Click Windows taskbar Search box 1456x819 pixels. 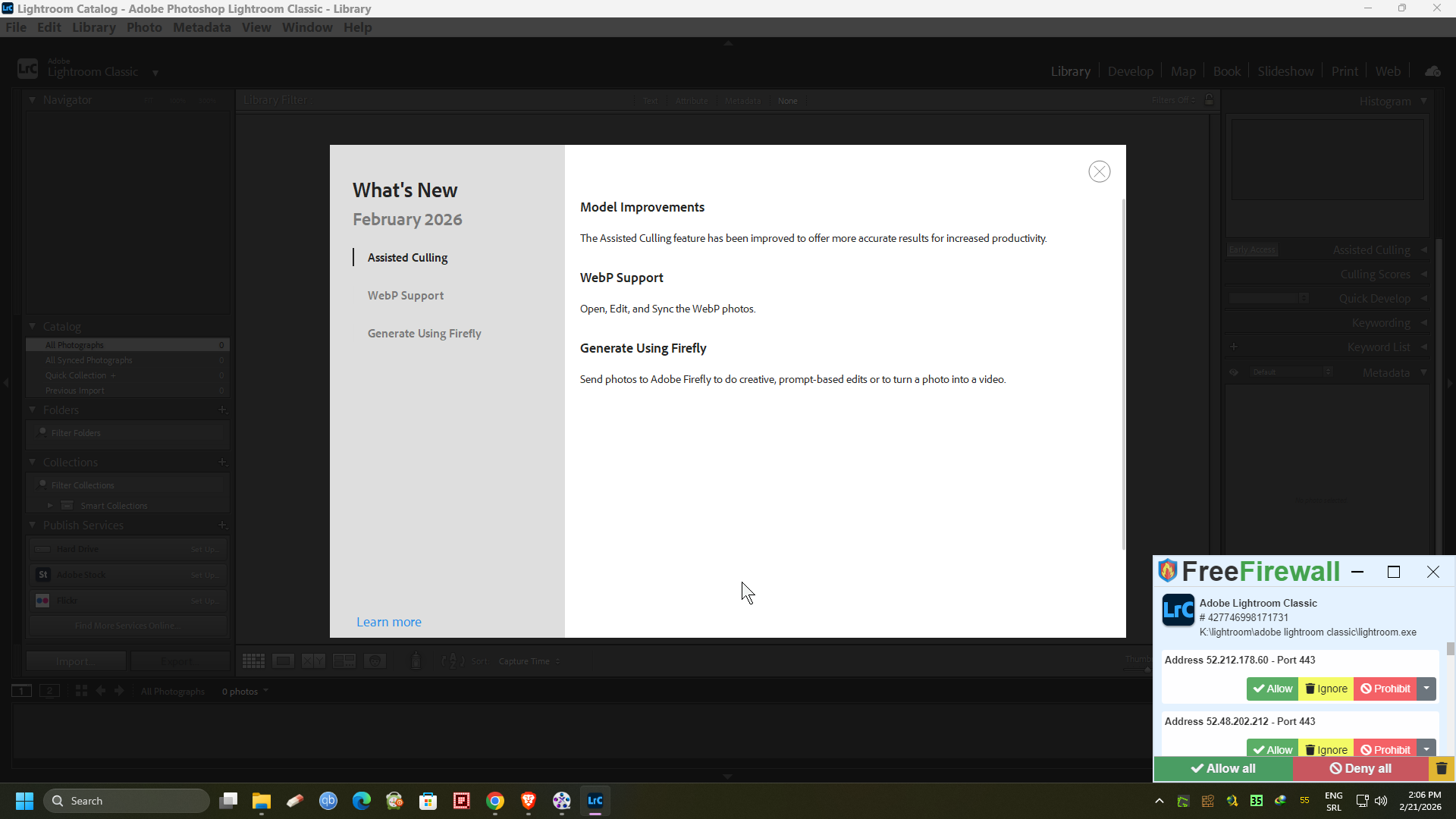point(126,801)
